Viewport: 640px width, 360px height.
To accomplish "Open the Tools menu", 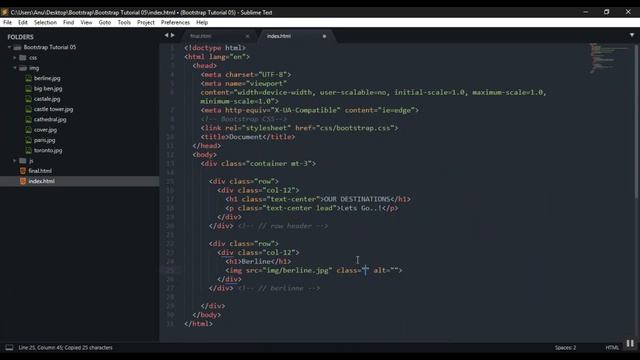I will [x=124, y=22].
